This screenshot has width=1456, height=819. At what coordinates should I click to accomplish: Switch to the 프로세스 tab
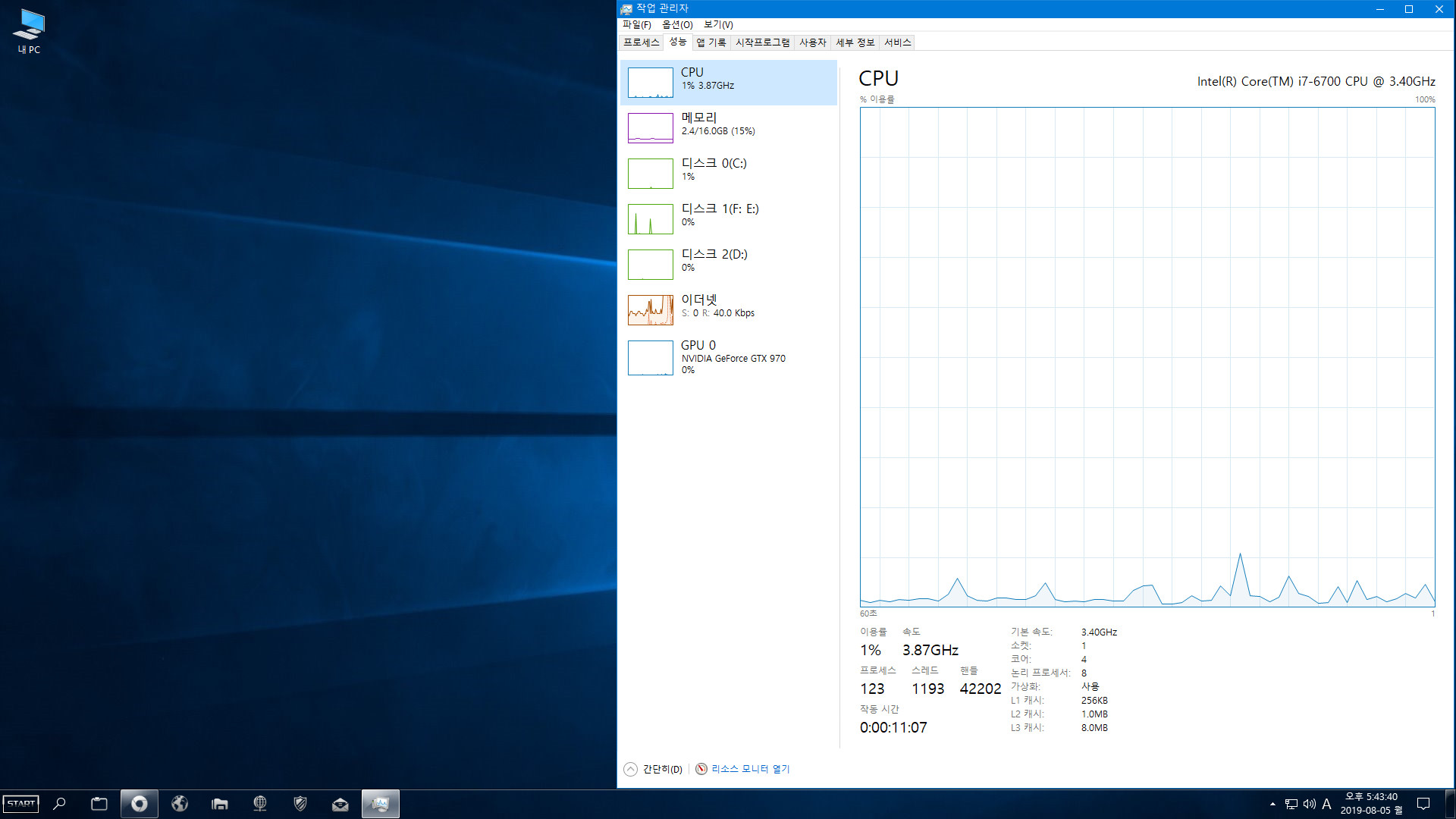[x=642, y=42]
